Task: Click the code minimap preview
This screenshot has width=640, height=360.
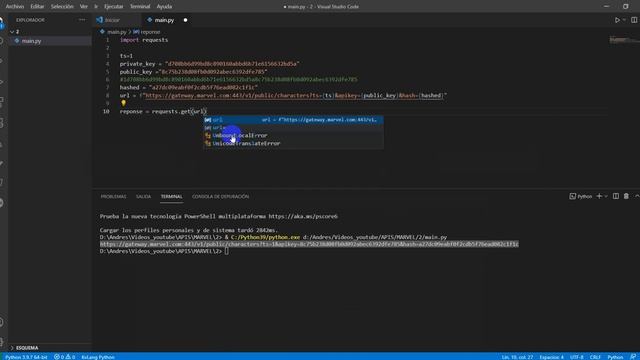Action: 623,40
